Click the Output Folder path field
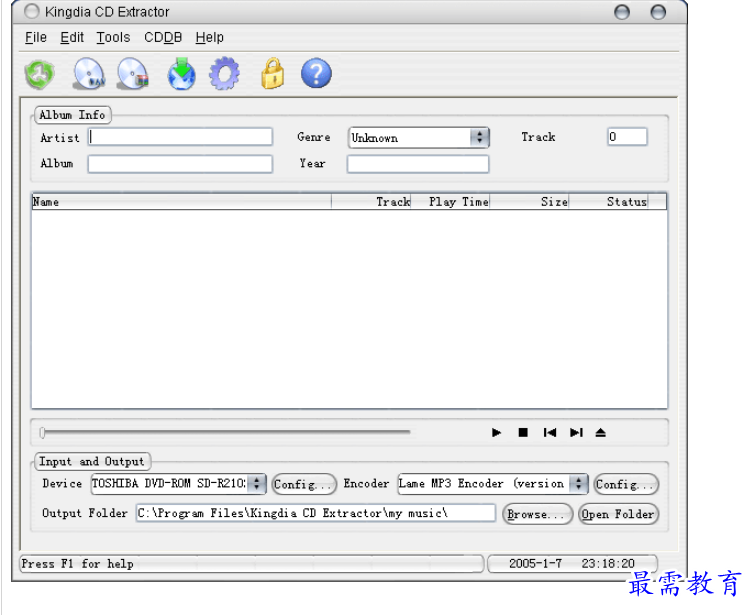Viewport: 750px width, 615px height. tap(316, 513)
